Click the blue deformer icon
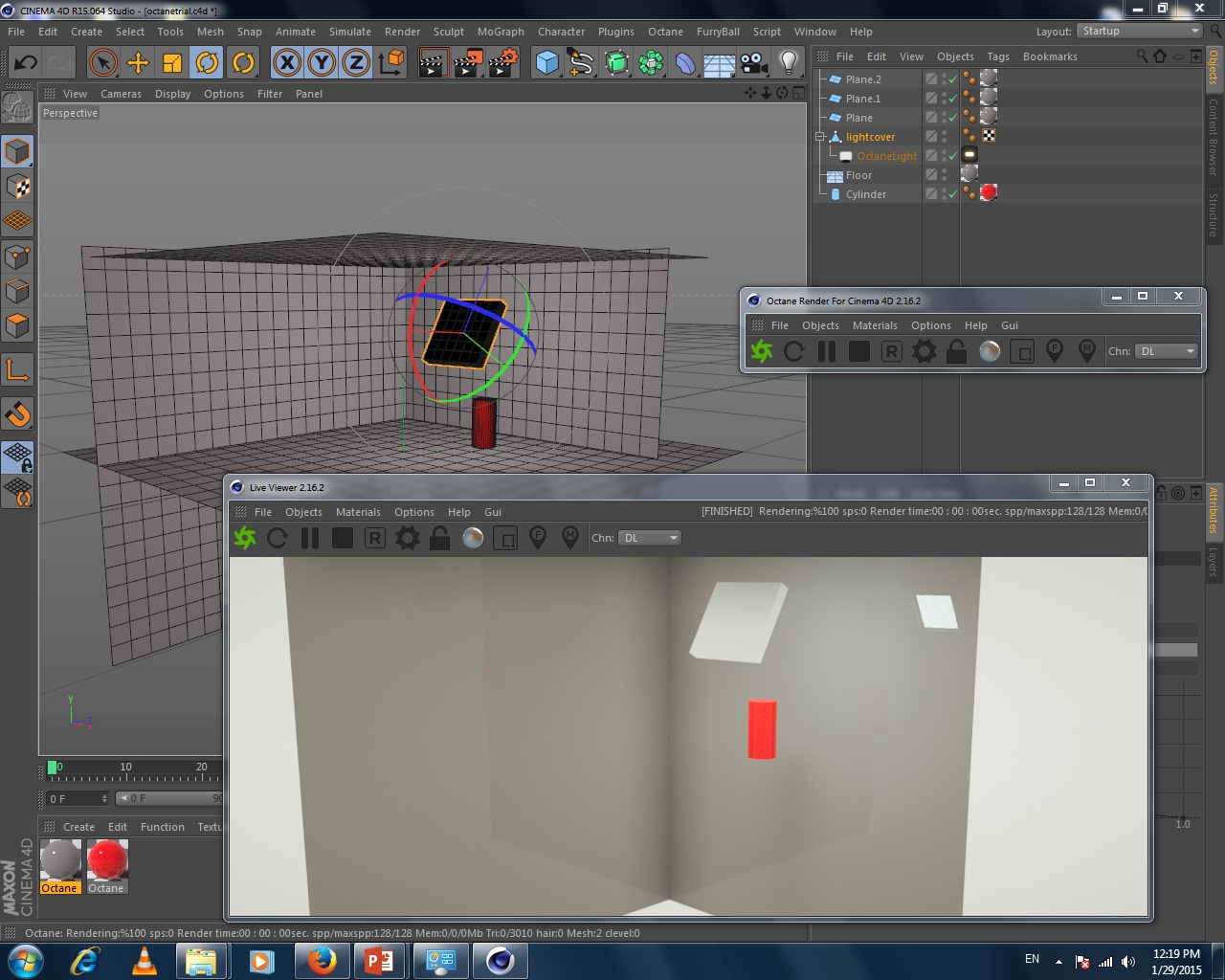The height and width of the screenshot is (980, 1225). [x=685, y=63]
